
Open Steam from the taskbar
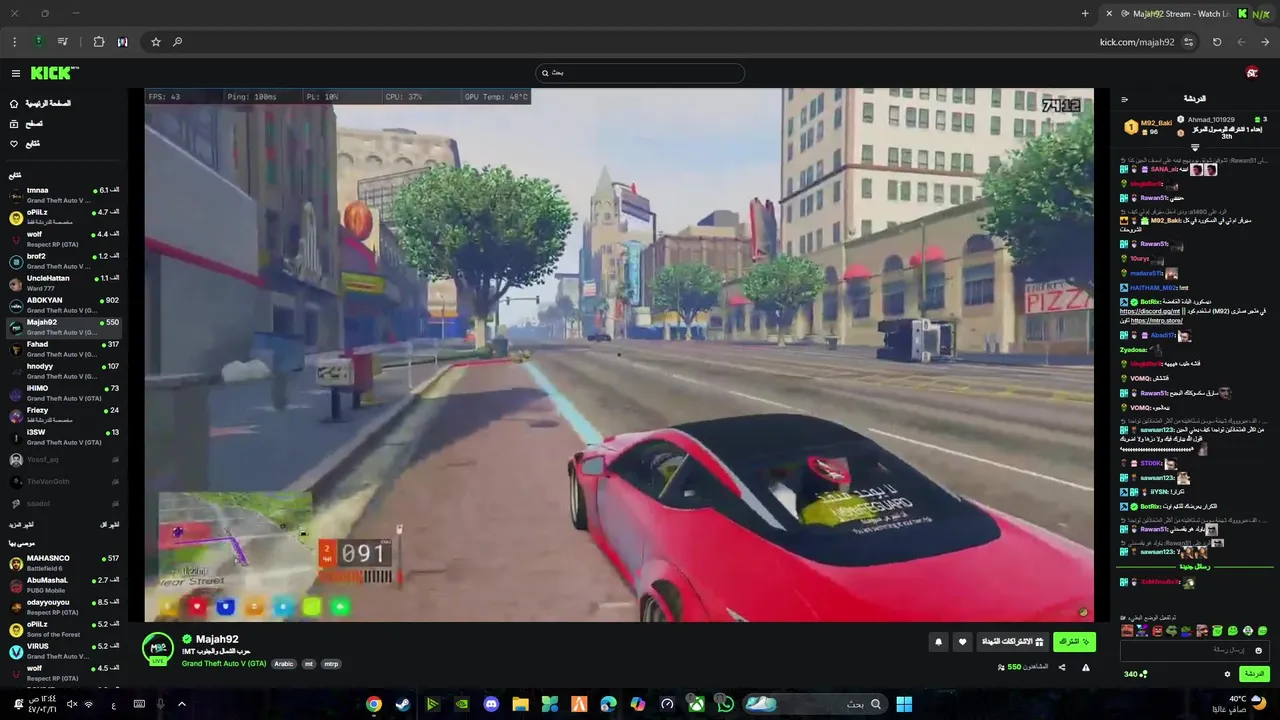pyautogui.click(x=402, y=704)
